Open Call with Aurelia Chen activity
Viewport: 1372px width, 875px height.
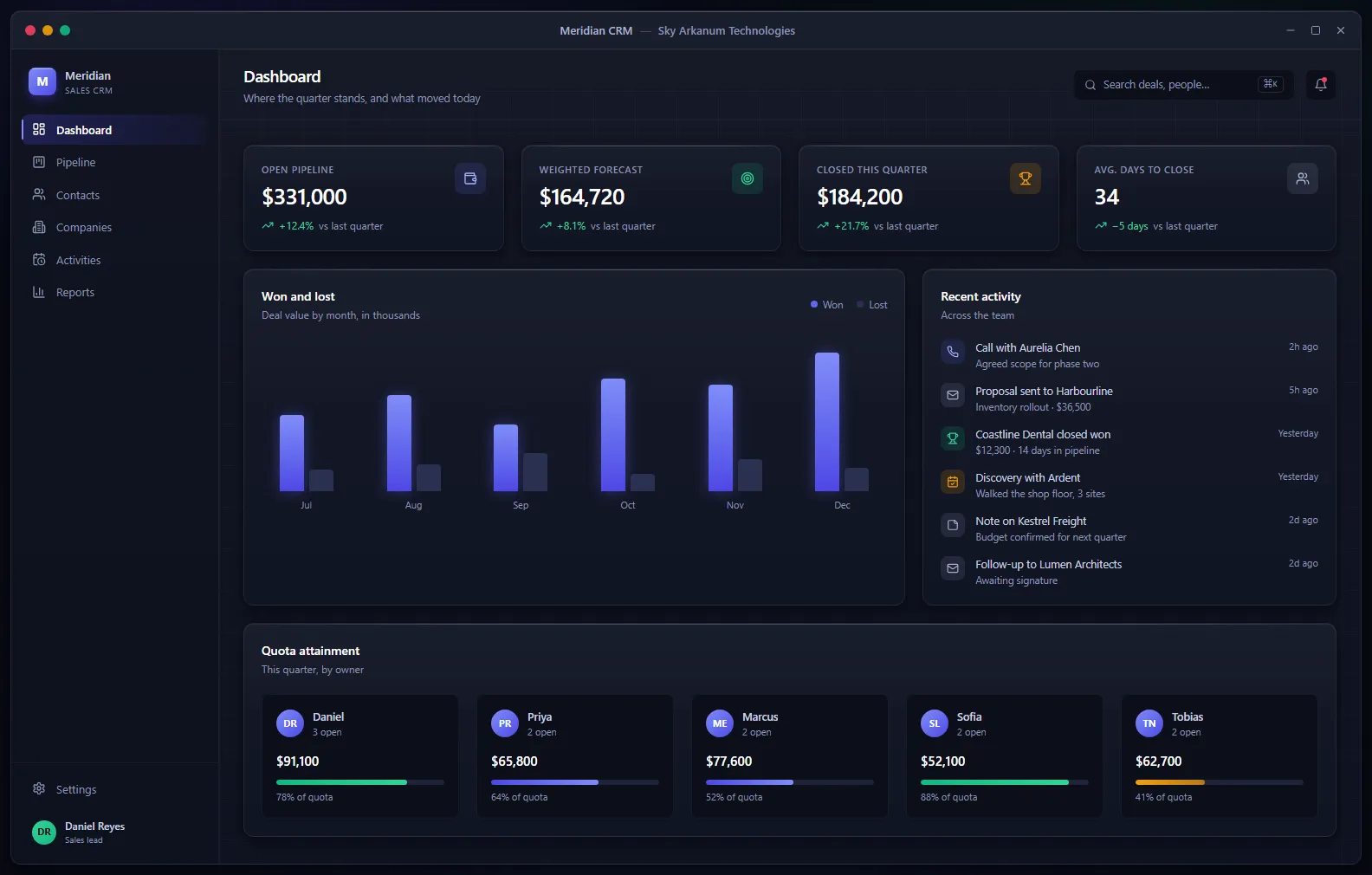coord(1129,355)
